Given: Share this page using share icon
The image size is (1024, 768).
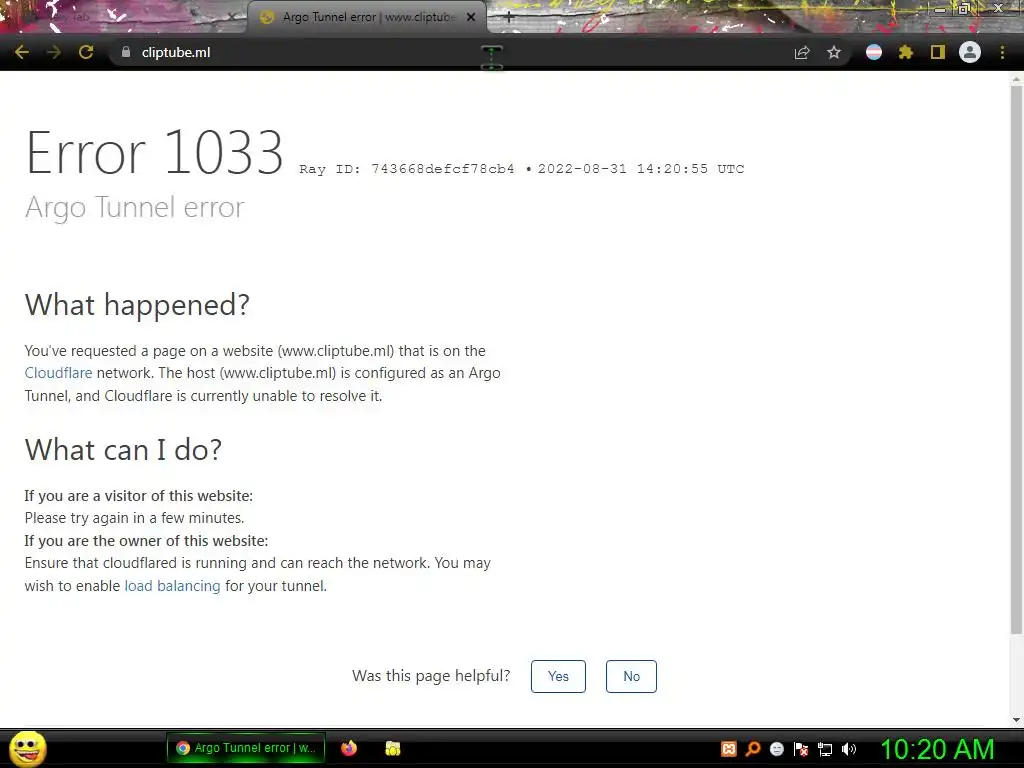Looking at the screenshot, I should click(x=802, y=52).
